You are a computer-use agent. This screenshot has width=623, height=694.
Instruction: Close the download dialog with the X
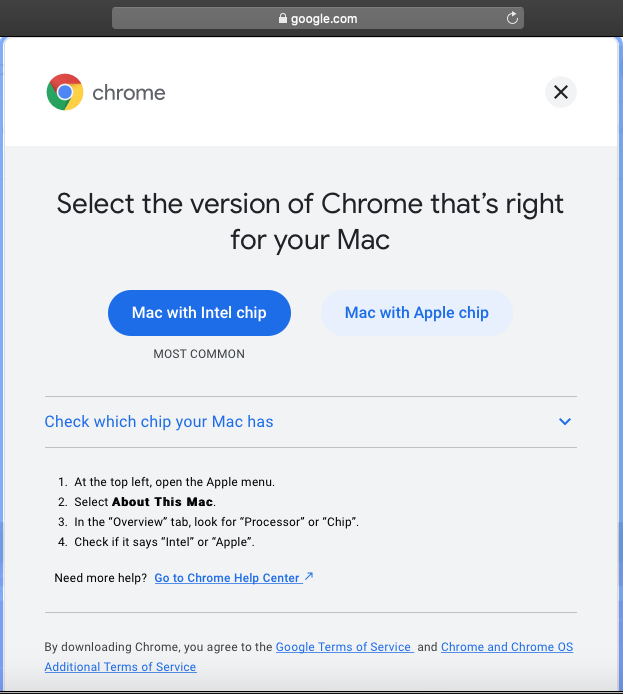coord(561,92)
